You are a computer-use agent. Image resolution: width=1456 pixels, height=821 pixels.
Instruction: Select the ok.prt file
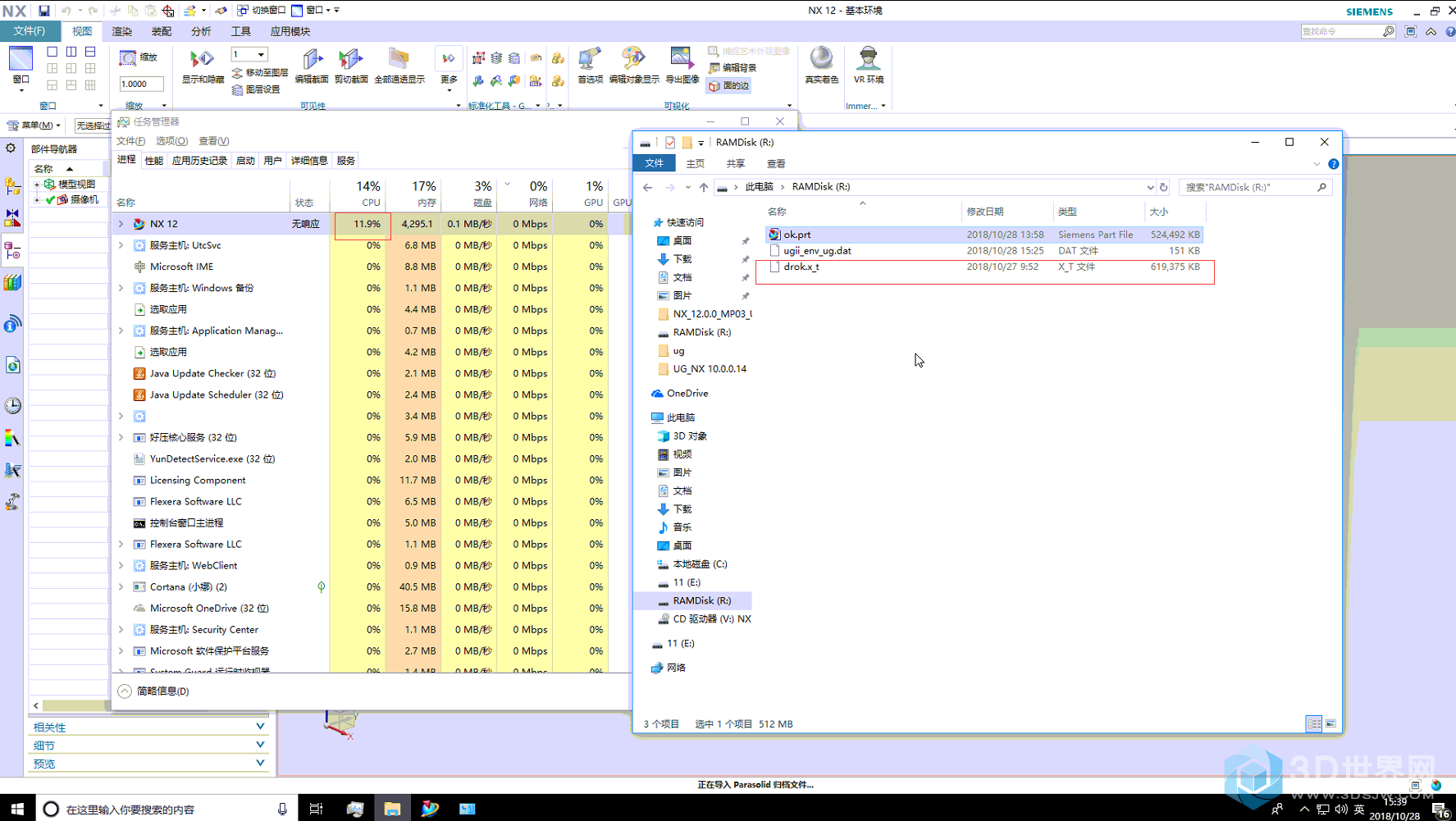click(984, 235)
